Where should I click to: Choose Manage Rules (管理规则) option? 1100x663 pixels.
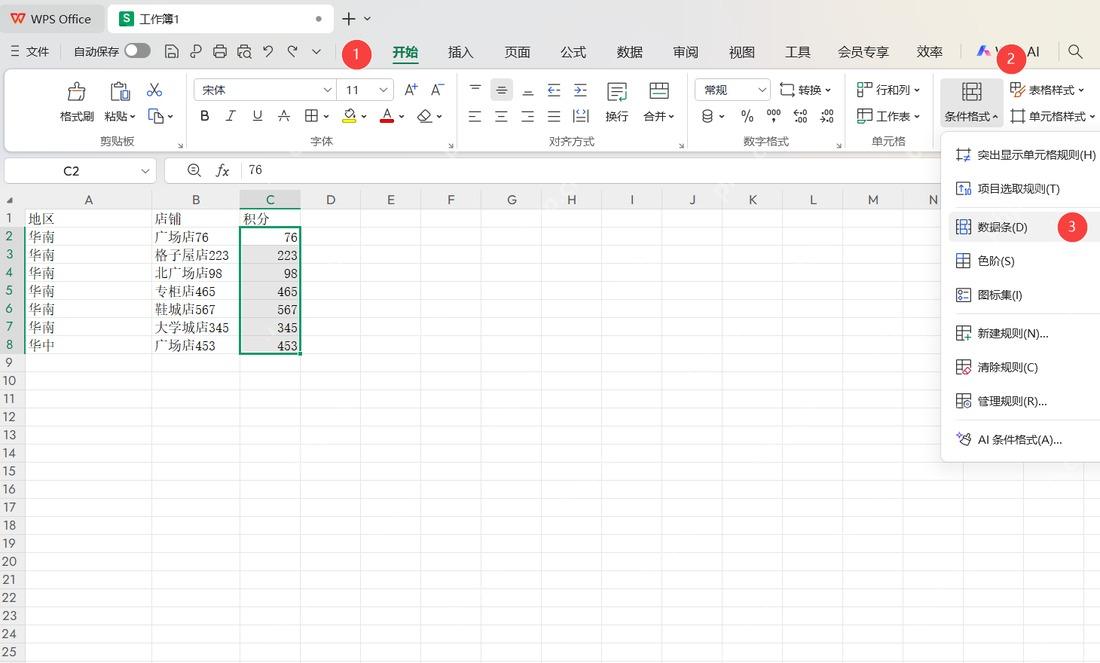click(x=1024, y=401)
